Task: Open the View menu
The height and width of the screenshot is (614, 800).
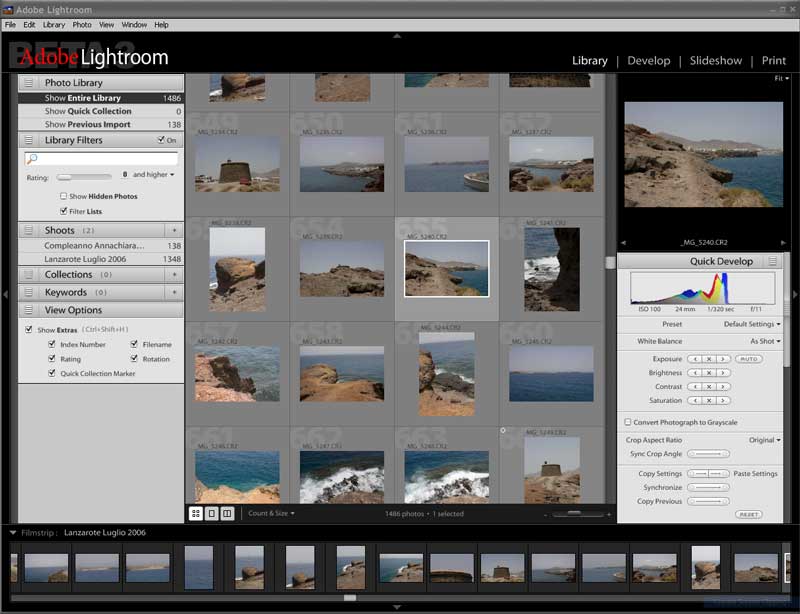Action: [x=106, y=24]
